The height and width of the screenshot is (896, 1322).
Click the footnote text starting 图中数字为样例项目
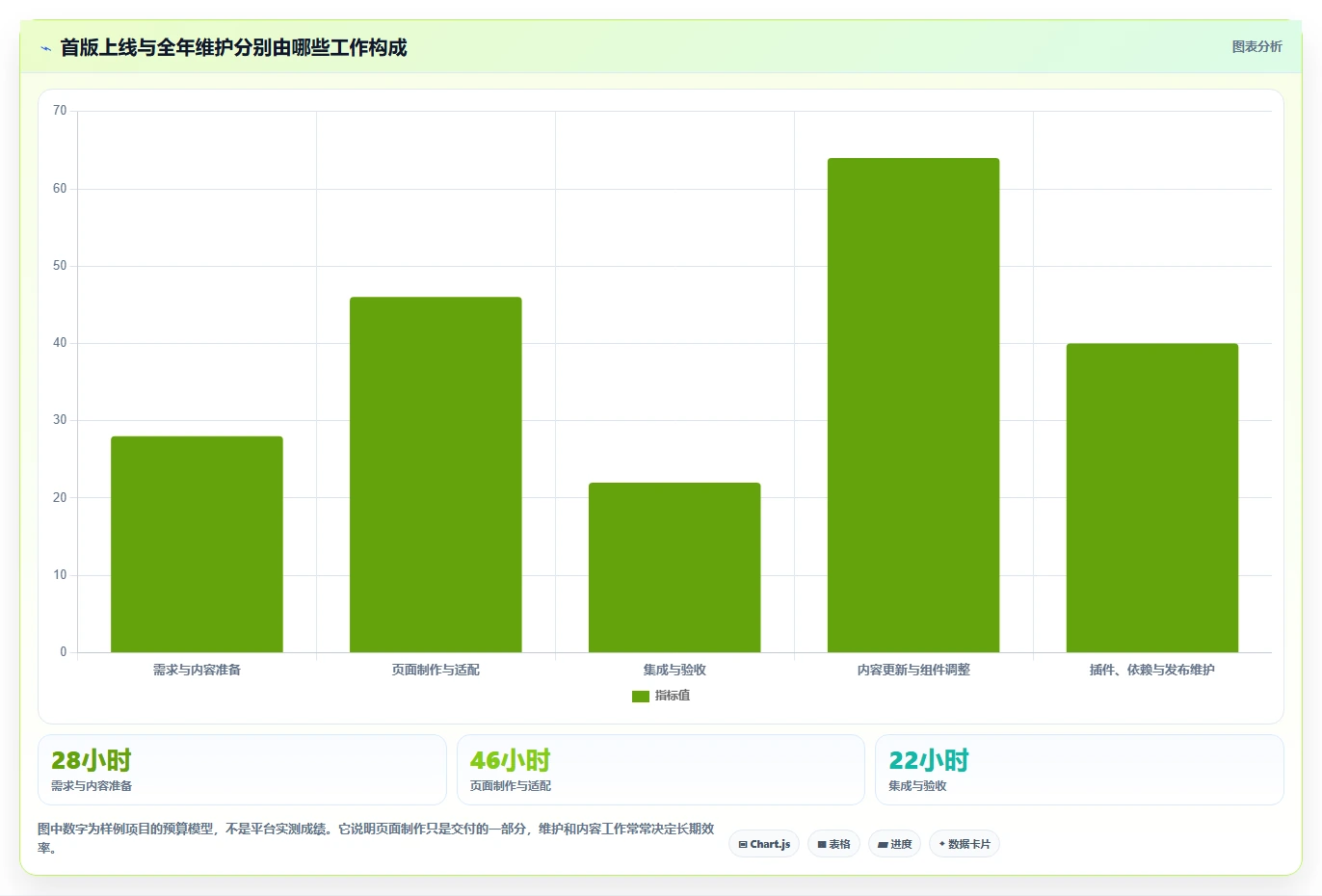(376, 838)
